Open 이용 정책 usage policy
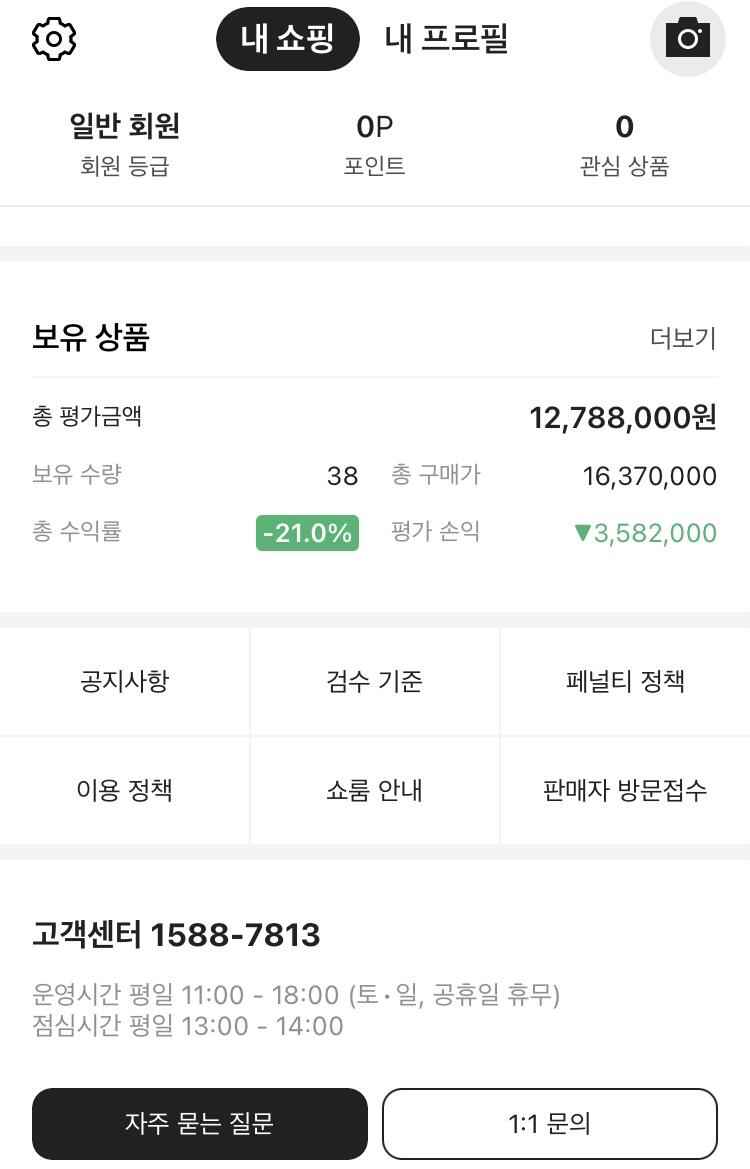This screenshot has width=750, height=1169. (x=125, y=790)
